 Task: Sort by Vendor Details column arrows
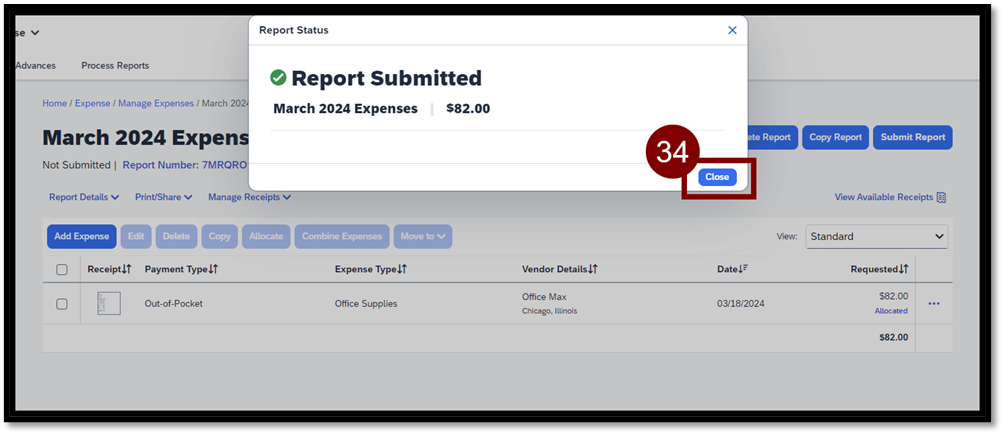[593, 270]
